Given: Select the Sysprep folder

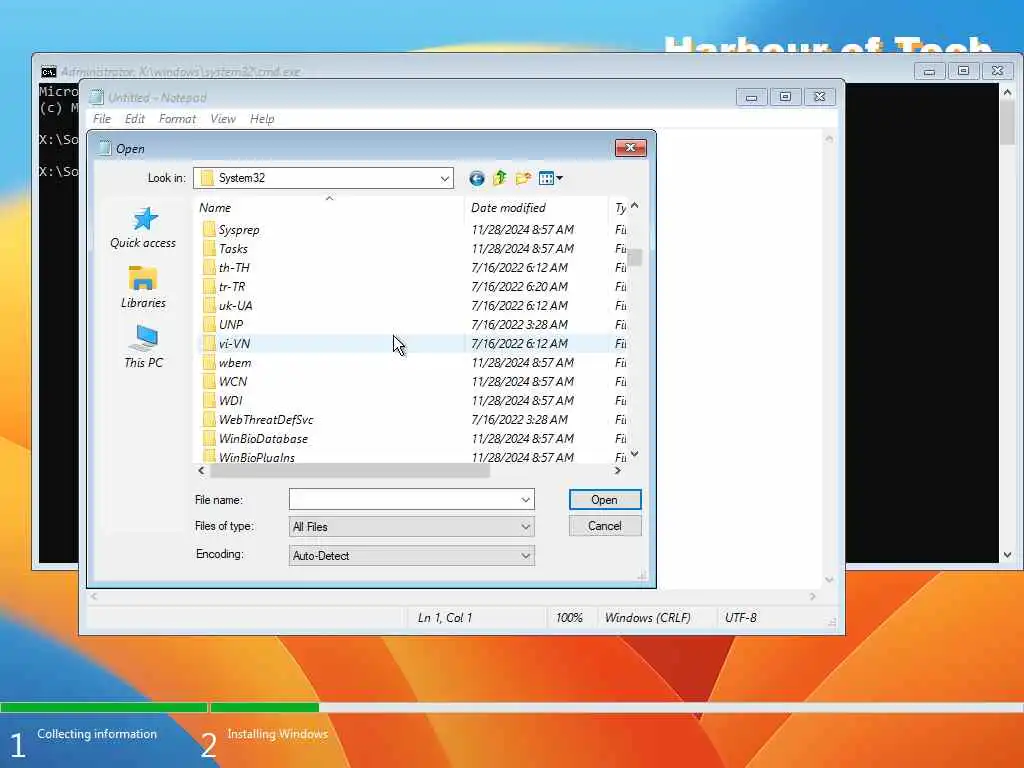Looking at the screenshot, I should [x=239, y=230].
